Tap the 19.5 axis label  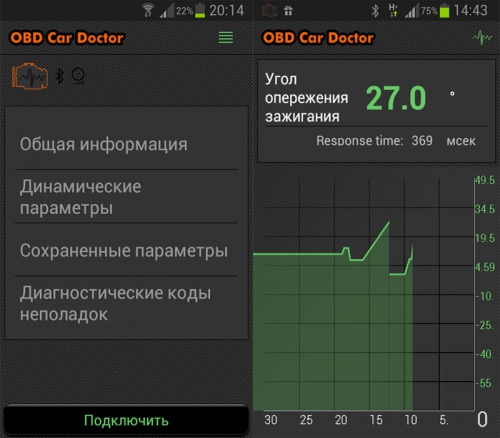click(485, 238)
